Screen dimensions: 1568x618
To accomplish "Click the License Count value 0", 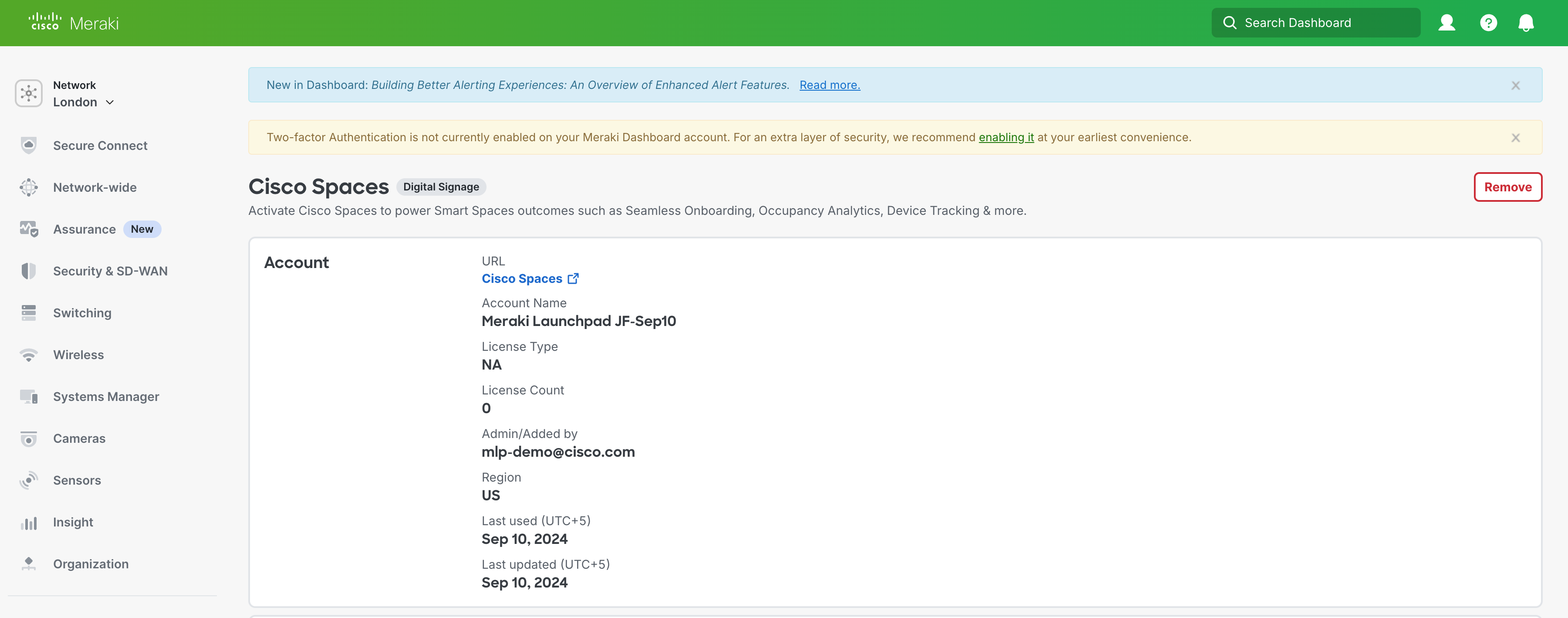I will pos(486,408).
